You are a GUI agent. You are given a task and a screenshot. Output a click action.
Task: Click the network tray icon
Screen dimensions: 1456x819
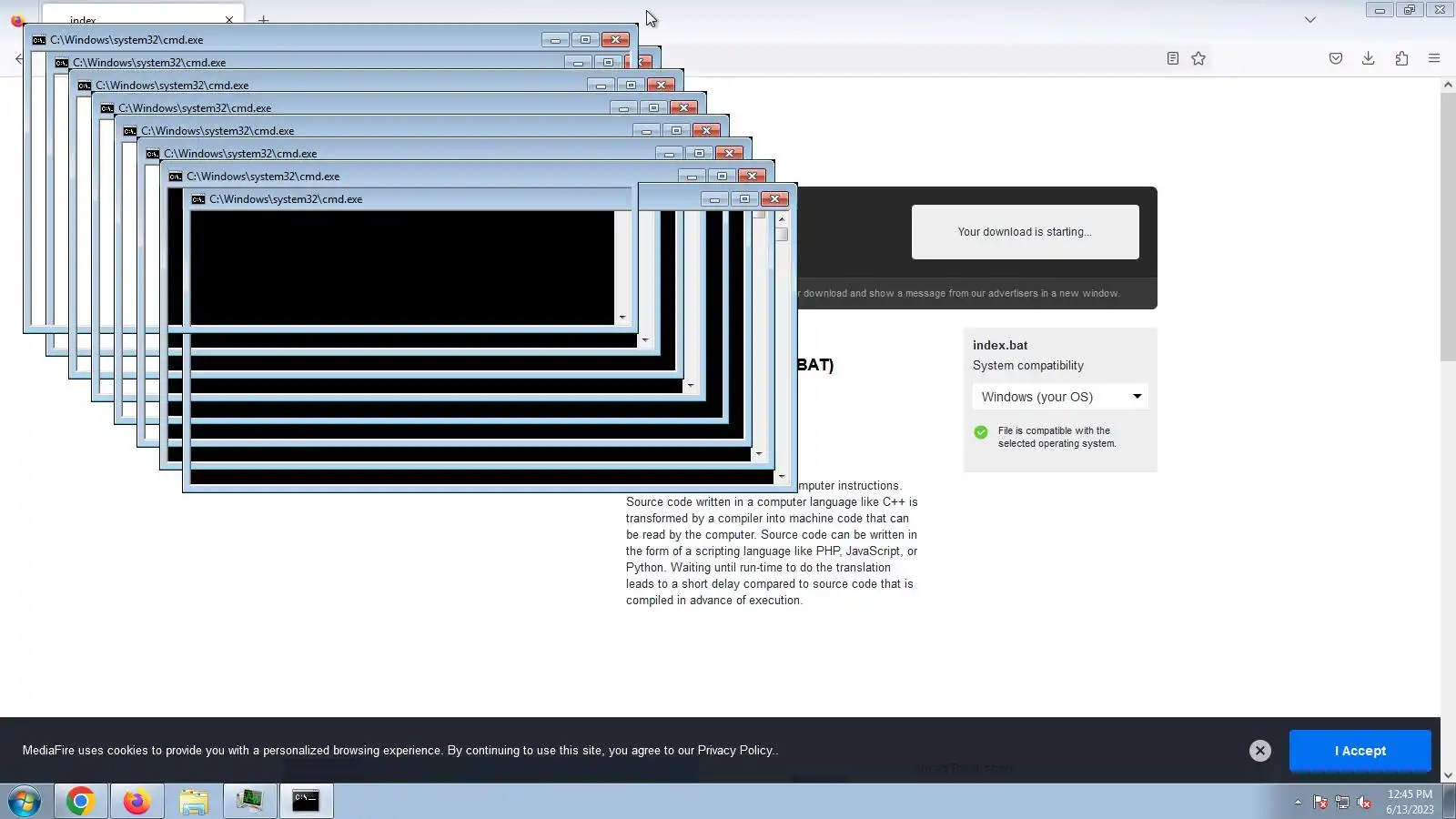click(1342, 802)
